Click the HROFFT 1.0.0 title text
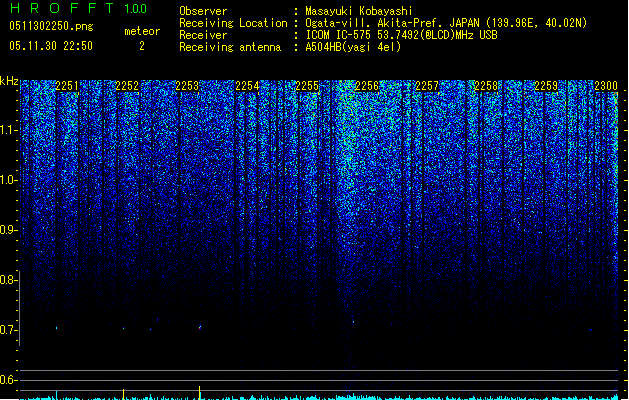The height and width of the screenshot is (400, 629). point(78,8)
